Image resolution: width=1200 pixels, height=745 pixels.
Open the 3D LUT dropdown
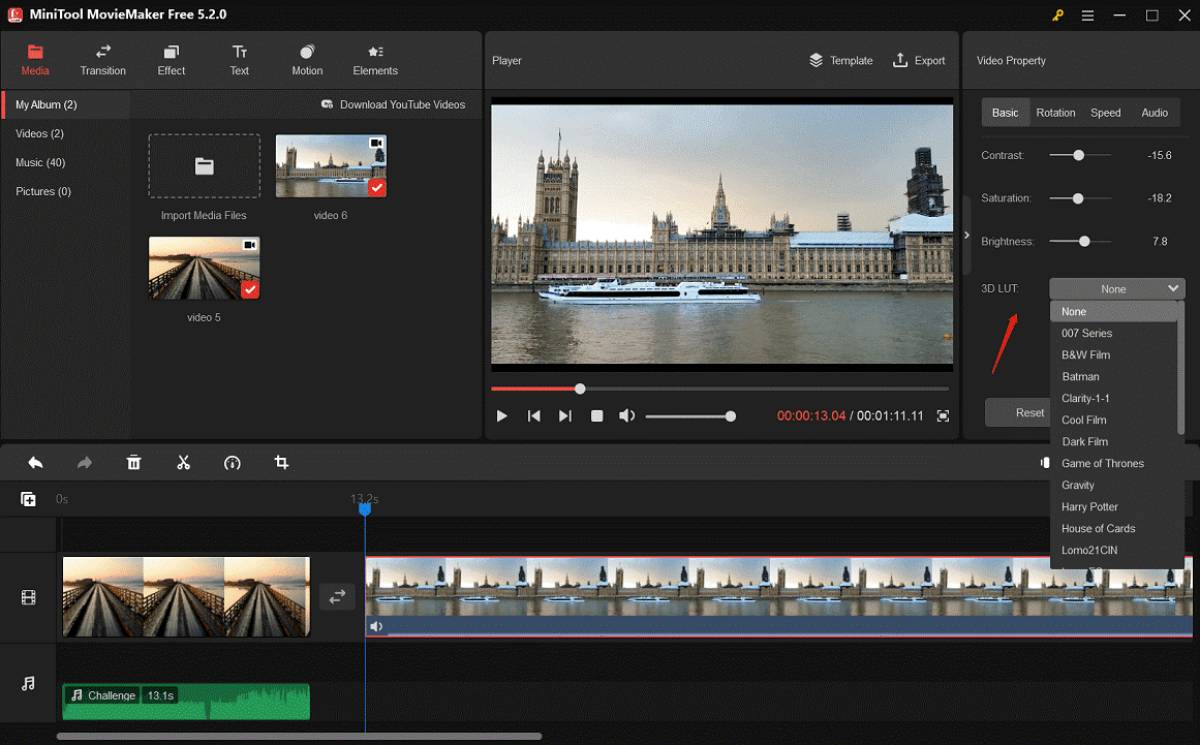[1117, 289]
